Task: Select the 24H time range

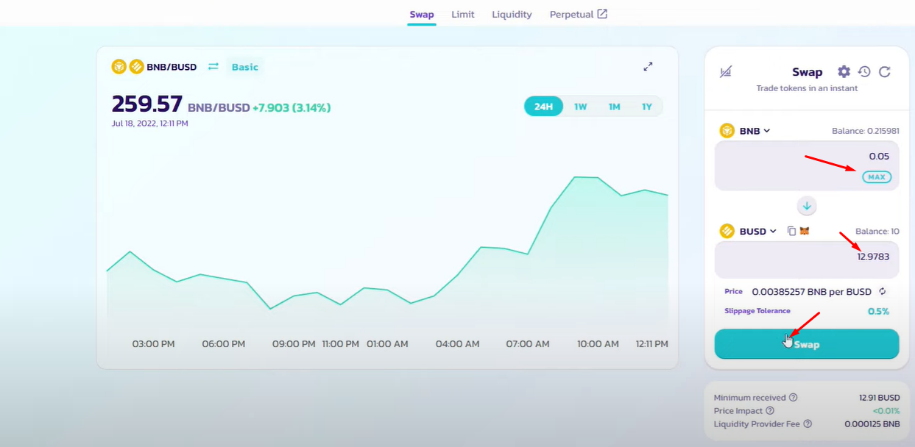Action: (x=543, y=107)
